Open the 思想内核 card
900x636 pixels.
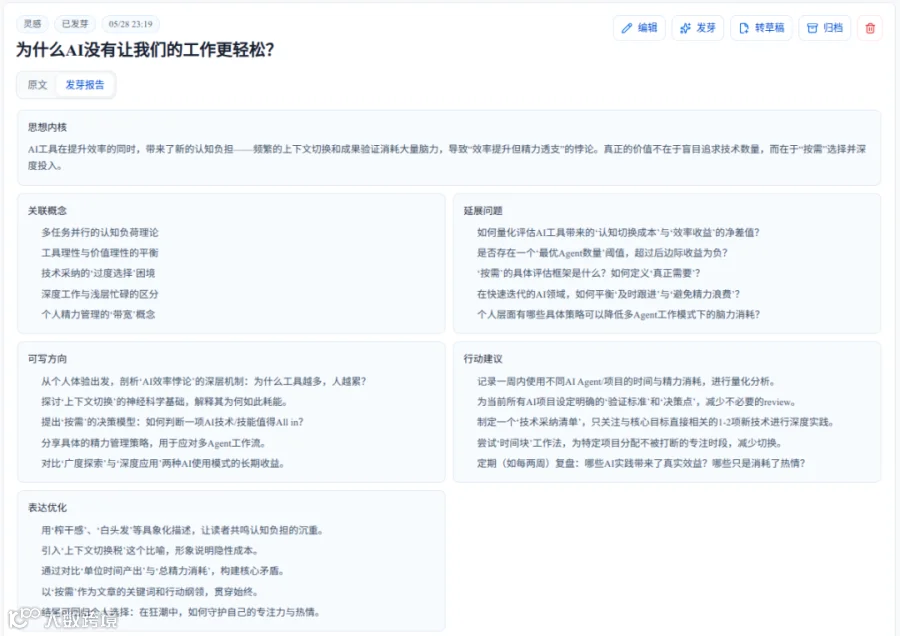pos(449,148)
